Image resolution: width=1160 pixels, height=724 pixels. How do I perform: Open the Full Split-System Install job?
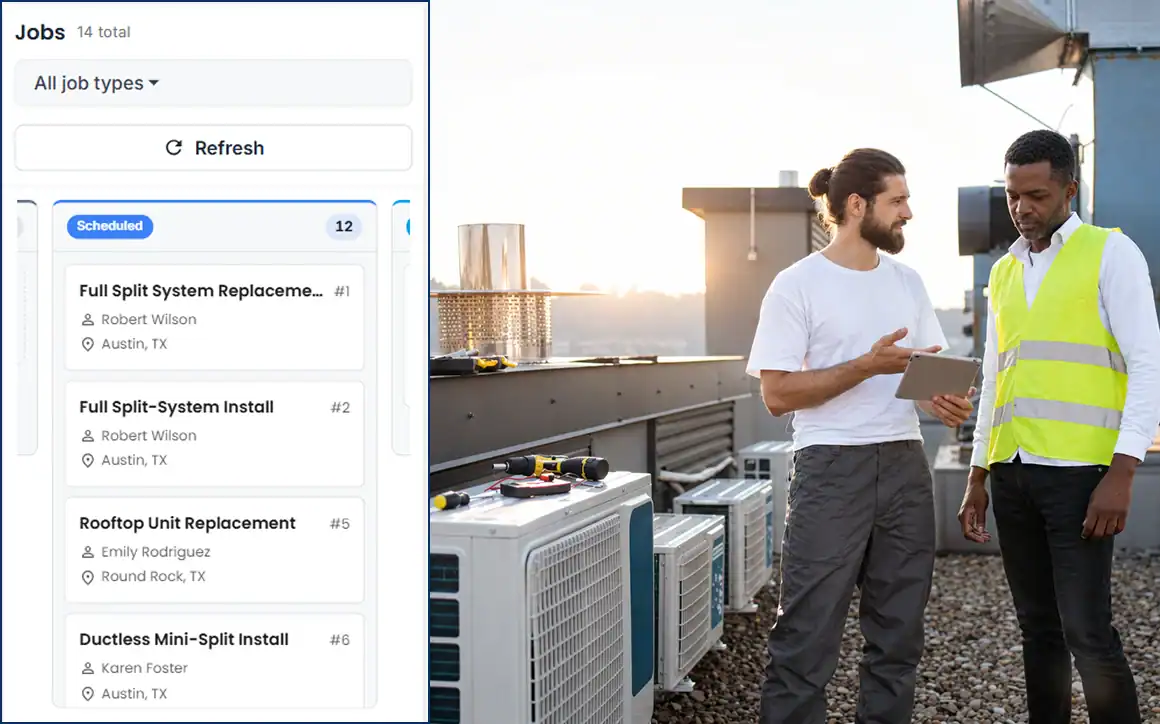pos(215,433)
